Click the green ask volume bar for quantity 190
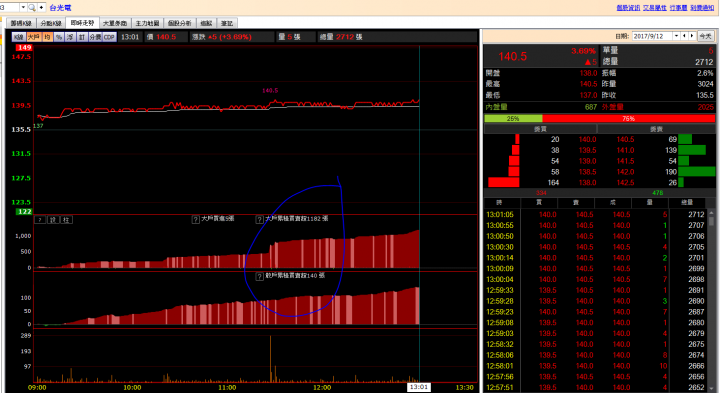This screenshot has height=393, width=720. [x=697, y=172]
